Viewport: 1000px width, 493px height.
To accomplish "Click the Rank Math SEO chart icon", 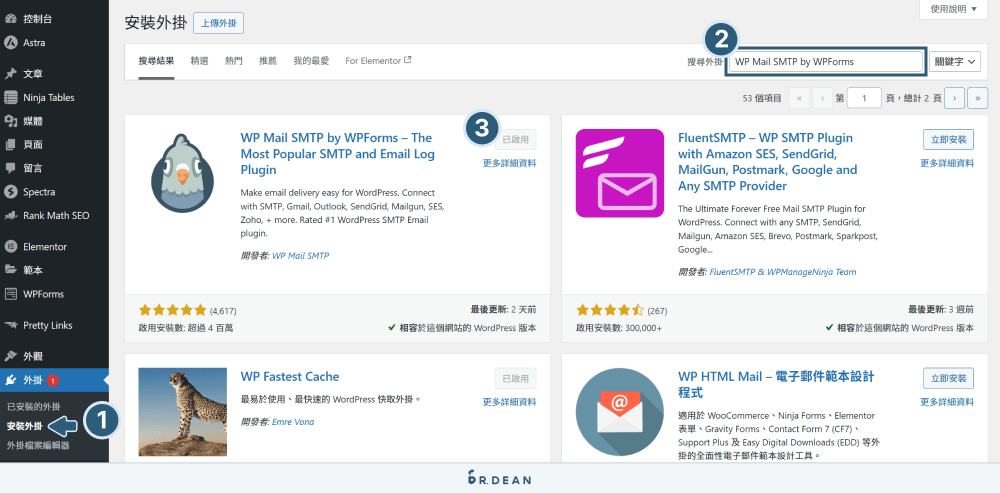I will click(10, 216).
